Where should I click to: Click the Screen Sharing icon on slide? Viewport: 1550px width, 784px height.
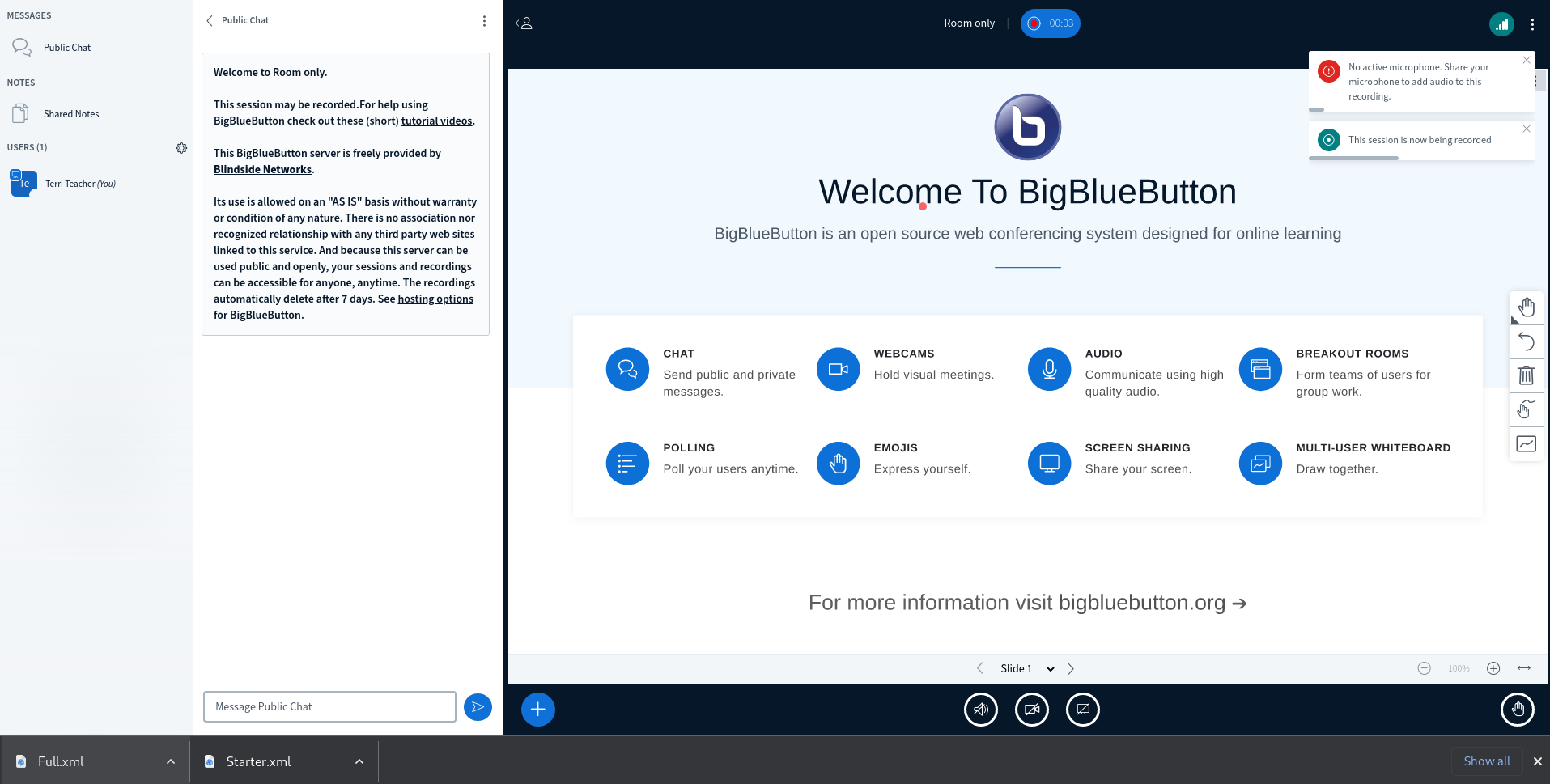point(1050,464)
